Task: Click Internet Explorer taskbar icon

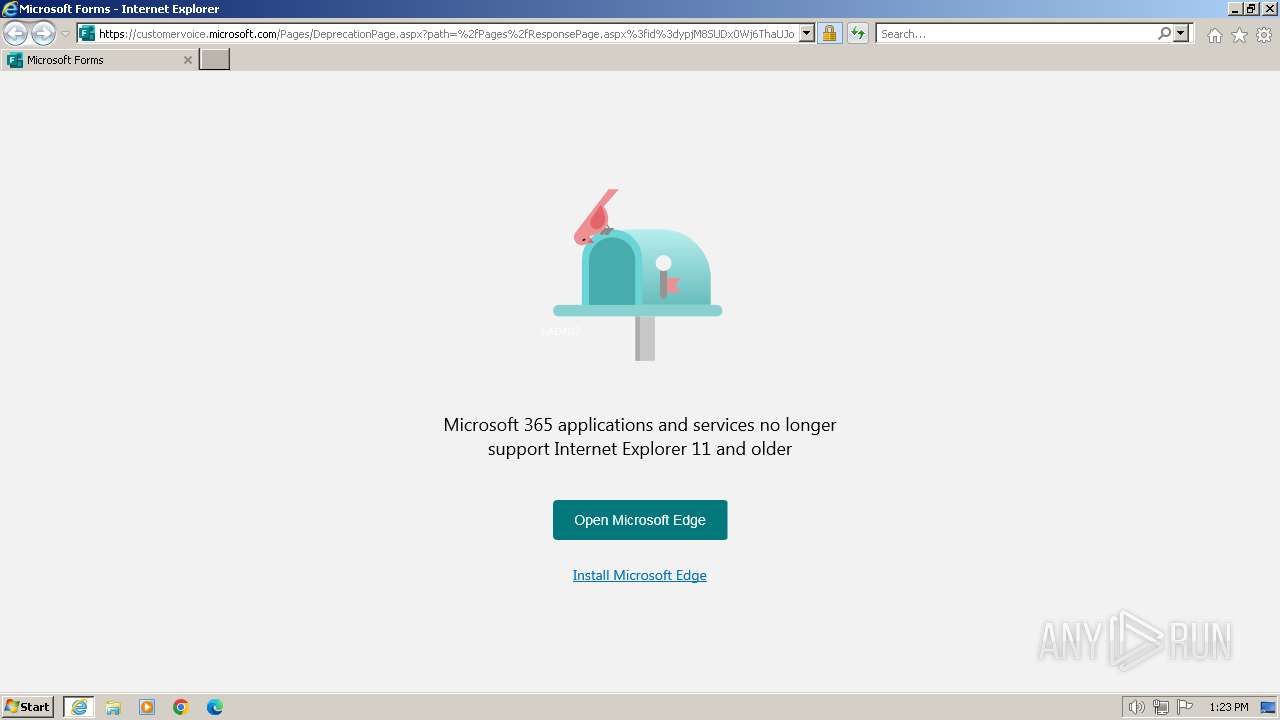Action: point(79,707)
